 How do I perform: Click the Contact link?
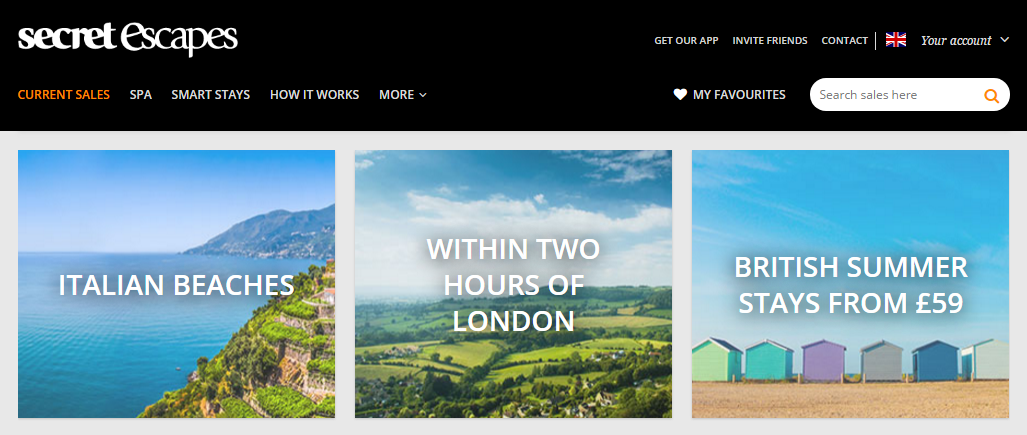click(x=844, y=41)
